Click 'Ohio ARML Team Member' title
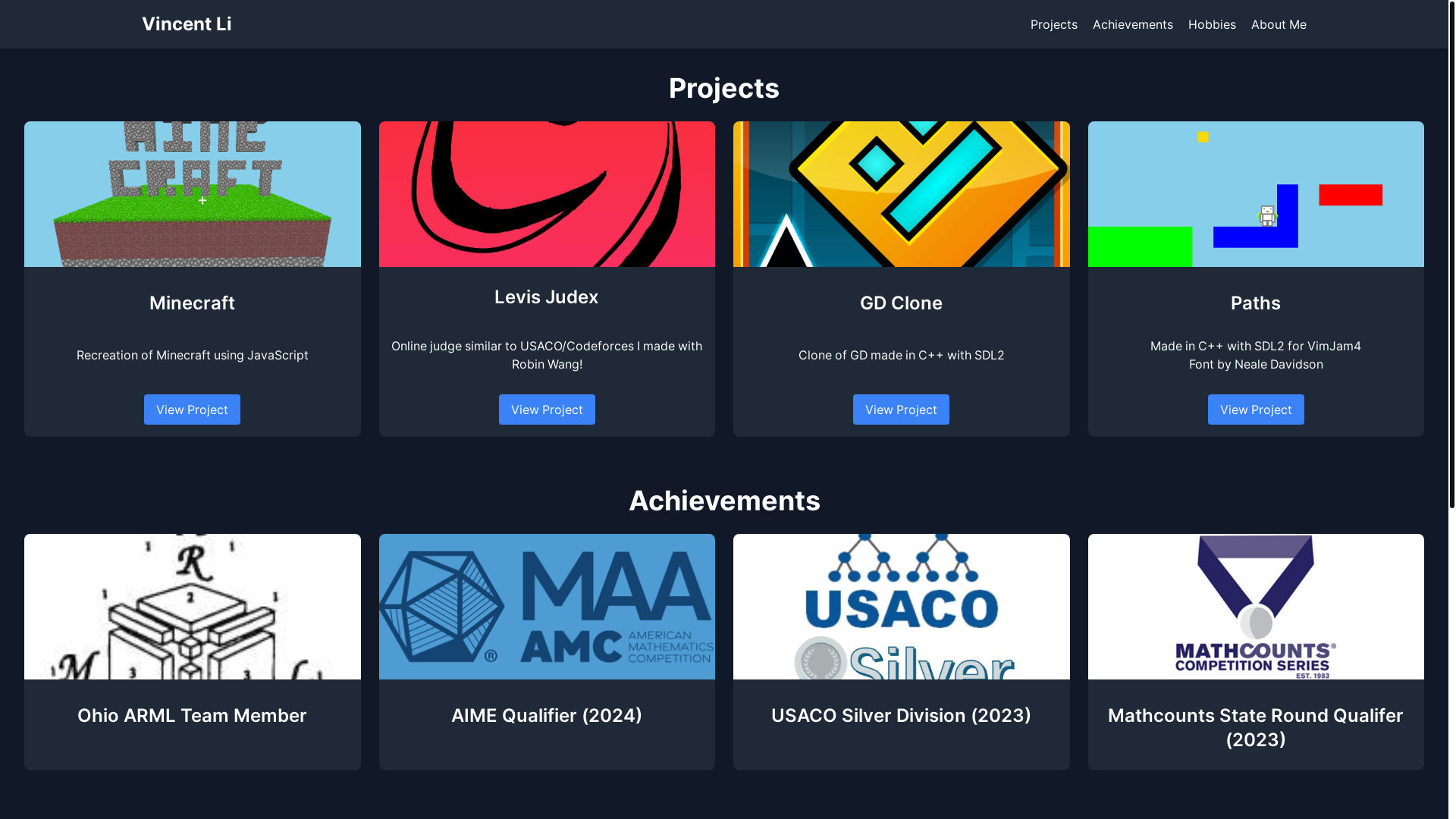This screenshot has height=819, width=1456. click(x=192, y=716)
